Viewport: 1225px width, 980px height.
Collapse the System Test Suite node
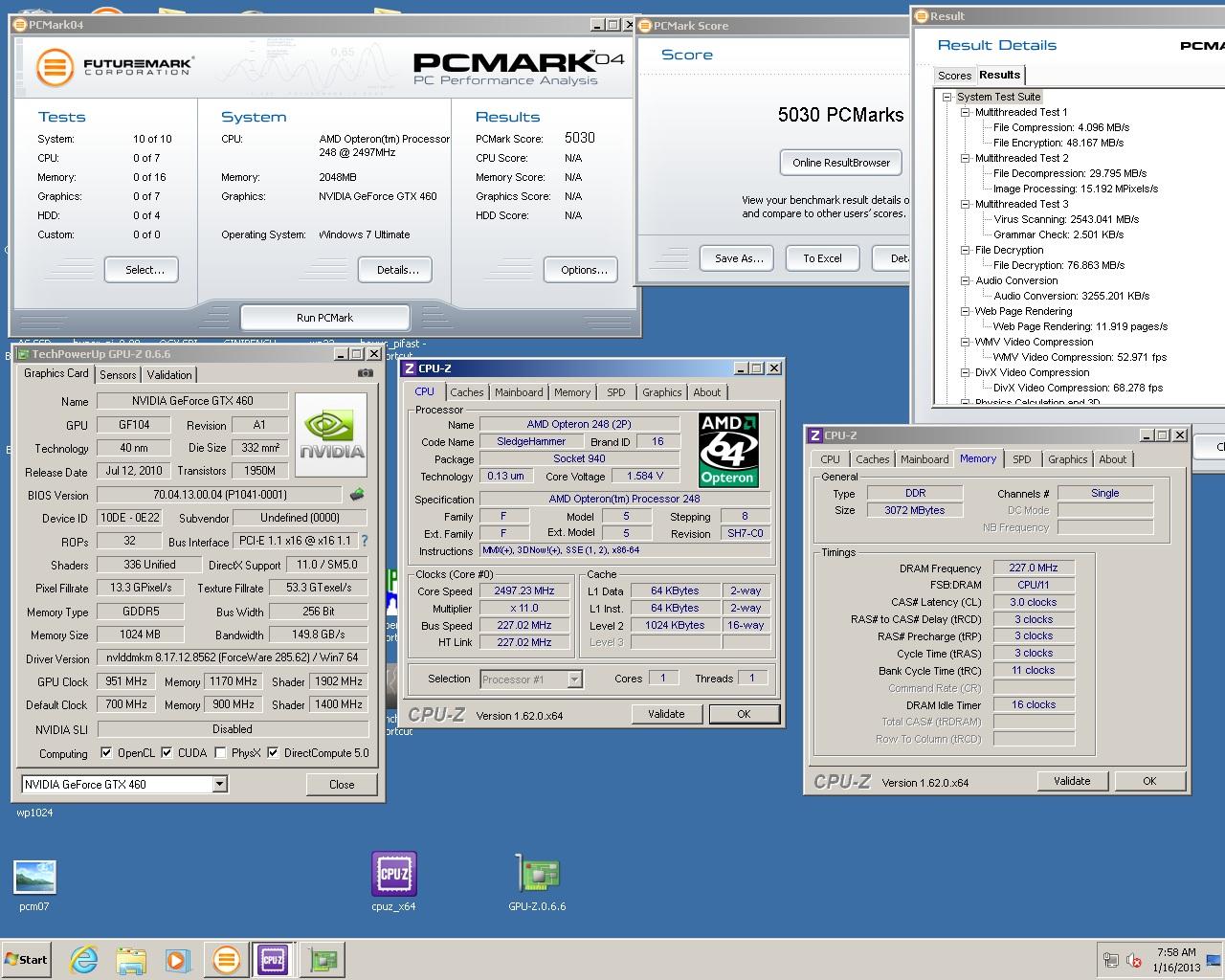point(947,97)
